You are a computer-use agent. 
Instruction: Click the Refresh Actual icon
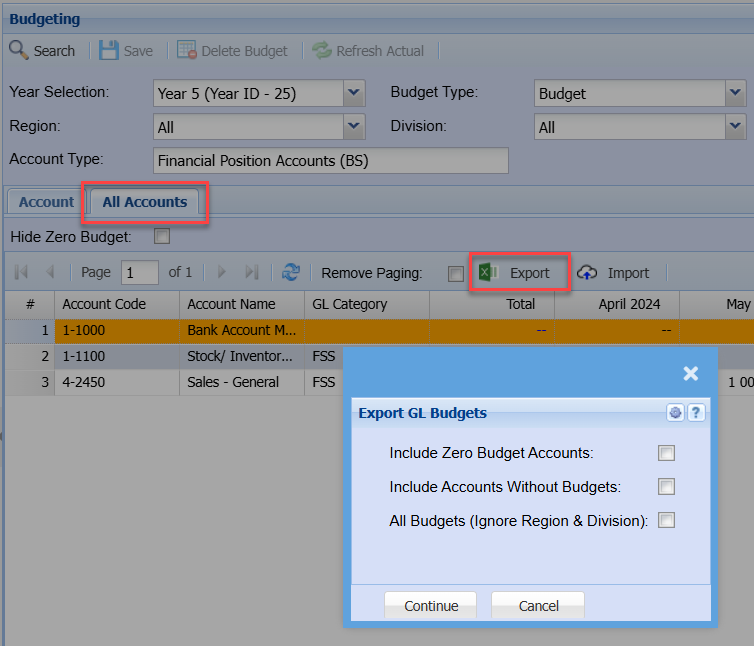(321, 50)
